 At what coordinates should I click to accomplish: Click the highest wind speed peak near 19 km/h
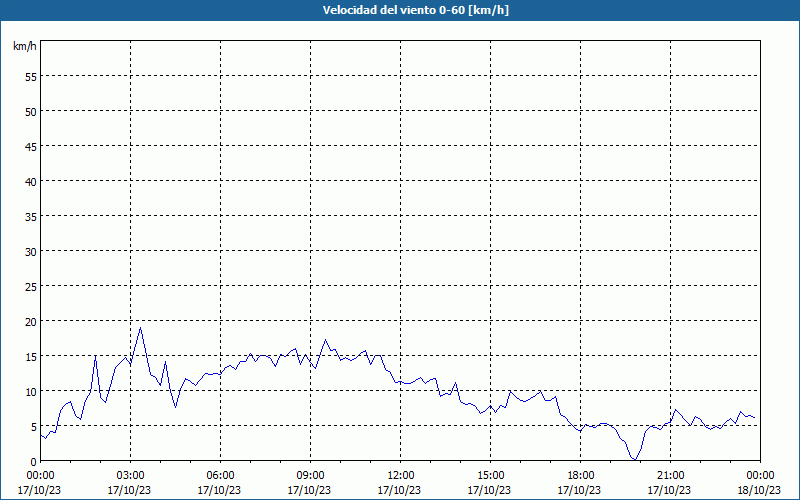point(140,328)
